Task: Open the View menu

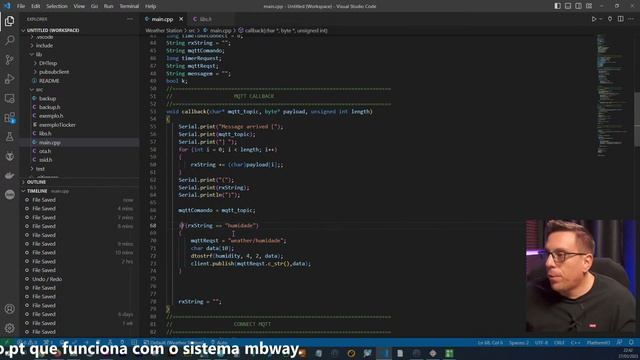Action: [79, 6]
